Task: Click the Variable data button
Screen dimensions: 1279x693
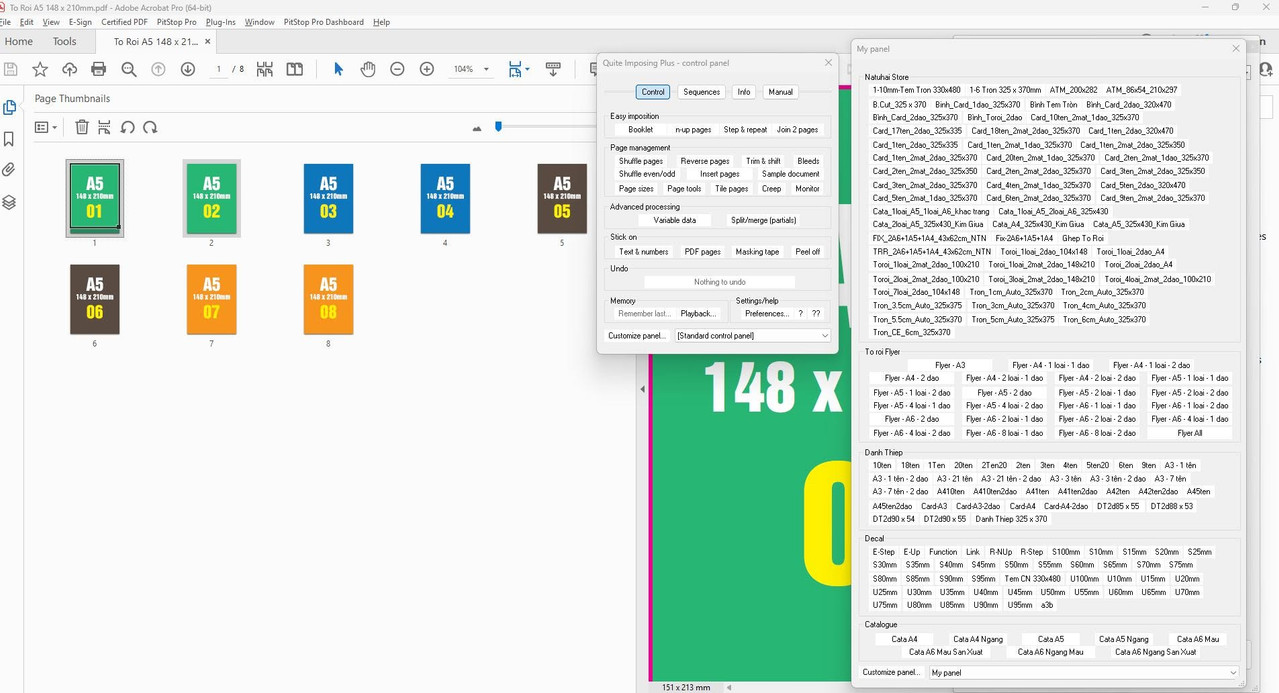Action: [675, 220]
